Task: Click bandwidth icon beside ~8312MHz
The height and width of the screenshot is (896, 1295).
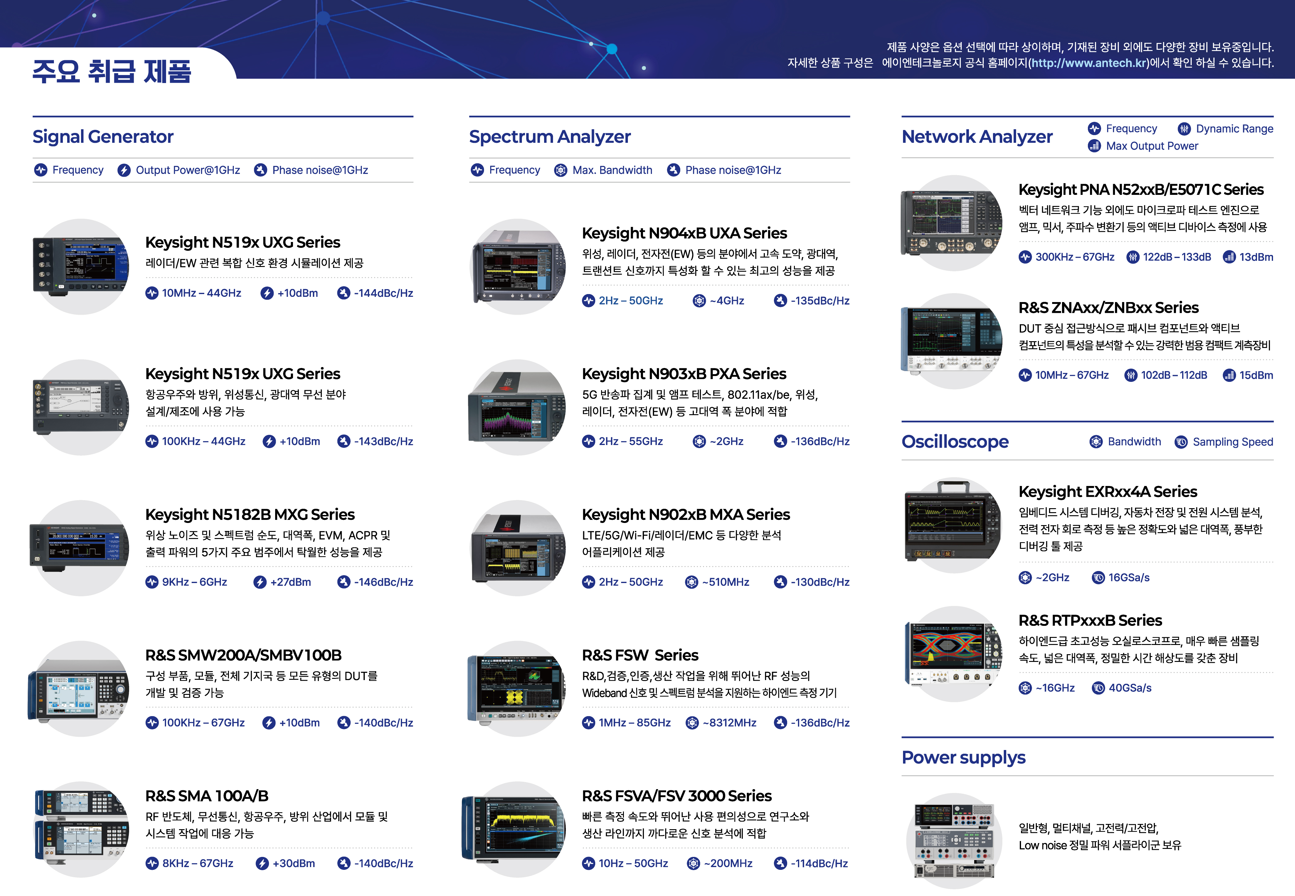Action: point(692,723)
